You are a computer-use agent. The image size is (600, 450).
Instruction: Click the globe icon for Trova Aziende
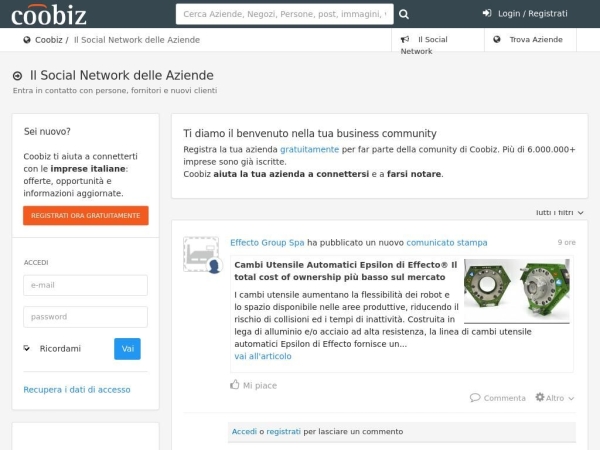497,39
